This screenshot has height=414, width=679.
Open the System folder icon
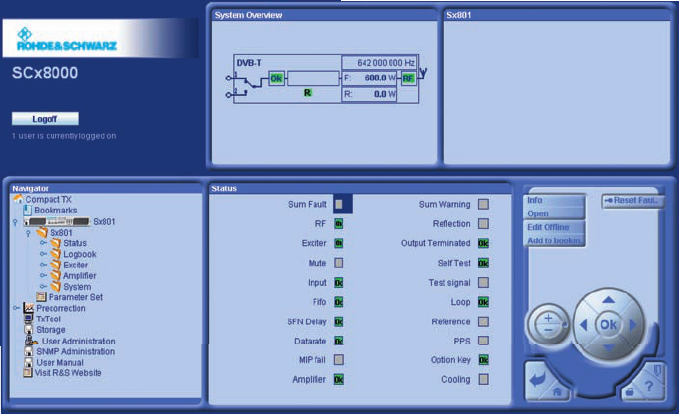point(55,286)
